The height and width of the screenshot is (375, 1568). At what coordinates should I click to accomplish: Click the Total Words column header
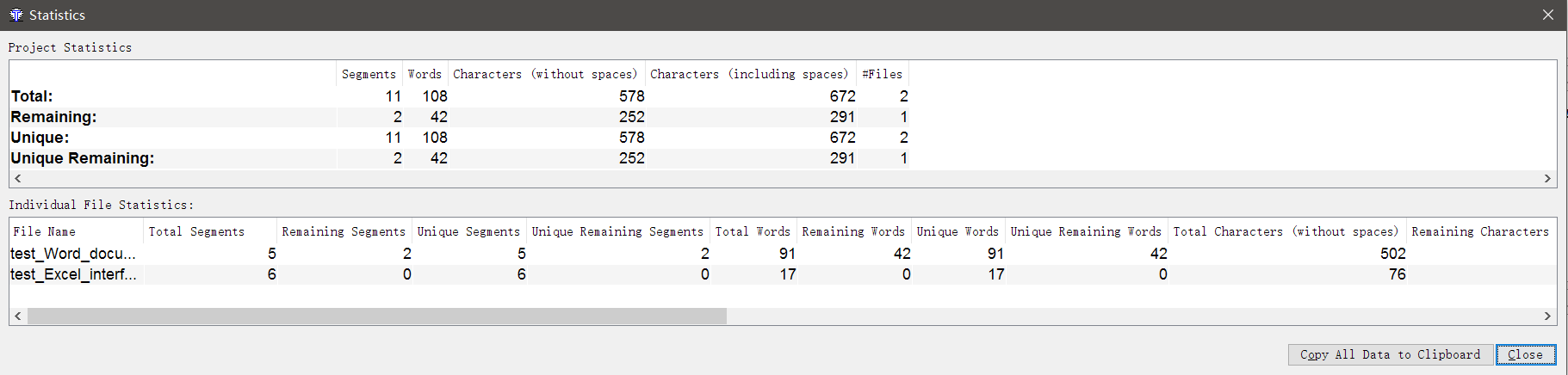click(753, 231)
